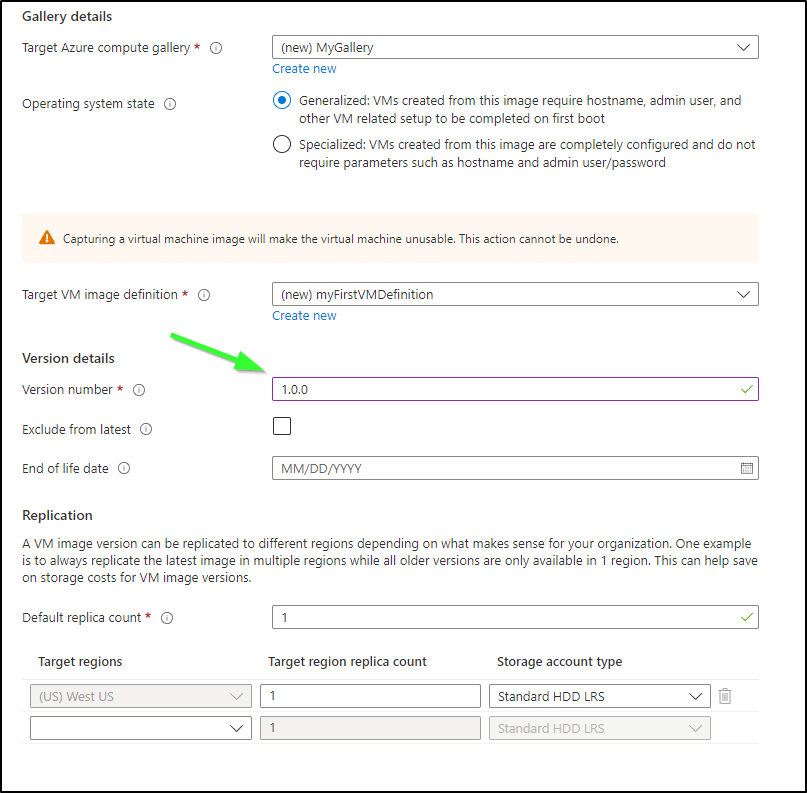Click Create new under VM image definition

304,315
